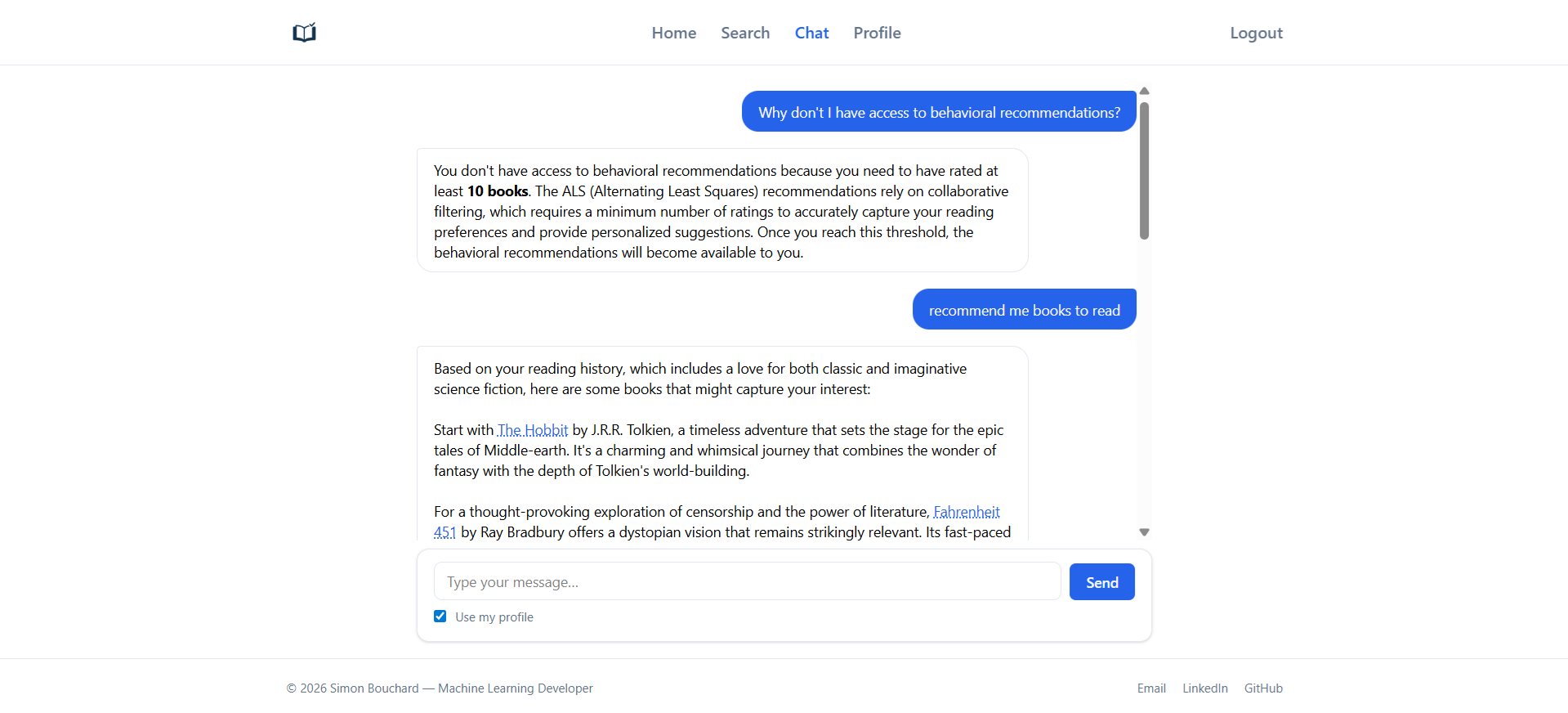The height and width of the screenshot is (713, 1568).
Task: Click the Email footer link
Action: (x=1150, y=688)
